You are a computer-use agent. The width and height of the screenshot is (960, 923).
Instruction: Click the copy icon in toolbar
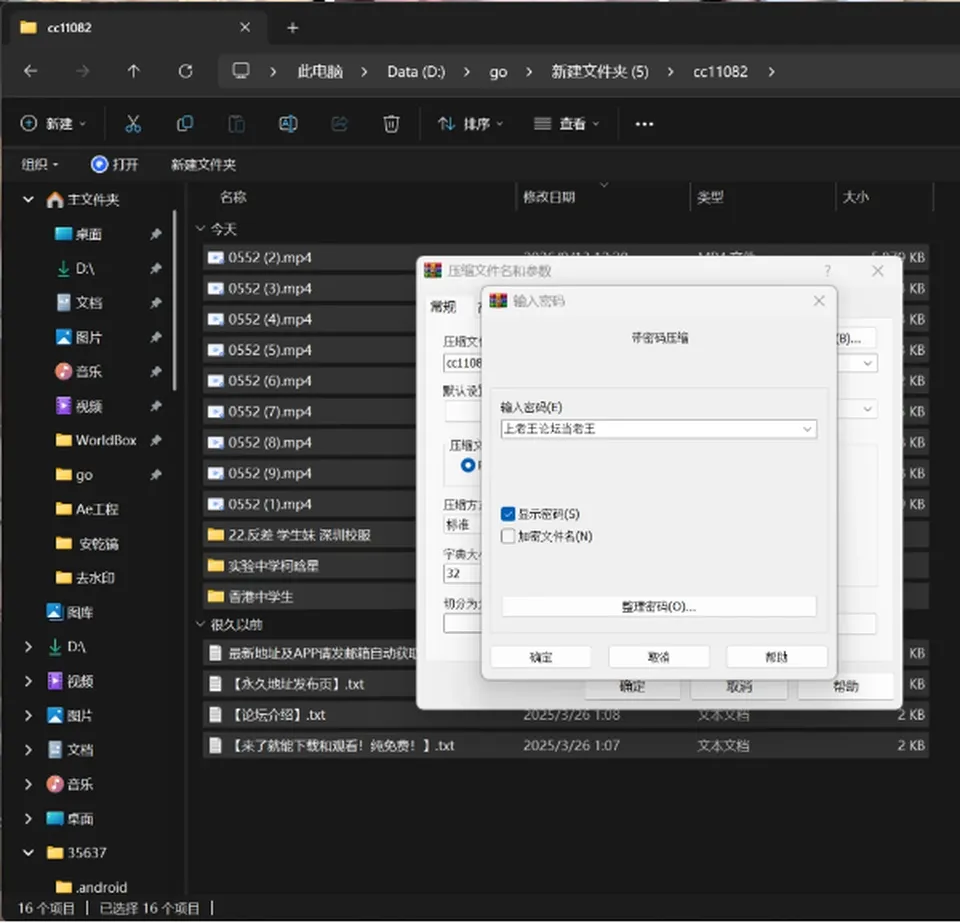tap(185, 124)
